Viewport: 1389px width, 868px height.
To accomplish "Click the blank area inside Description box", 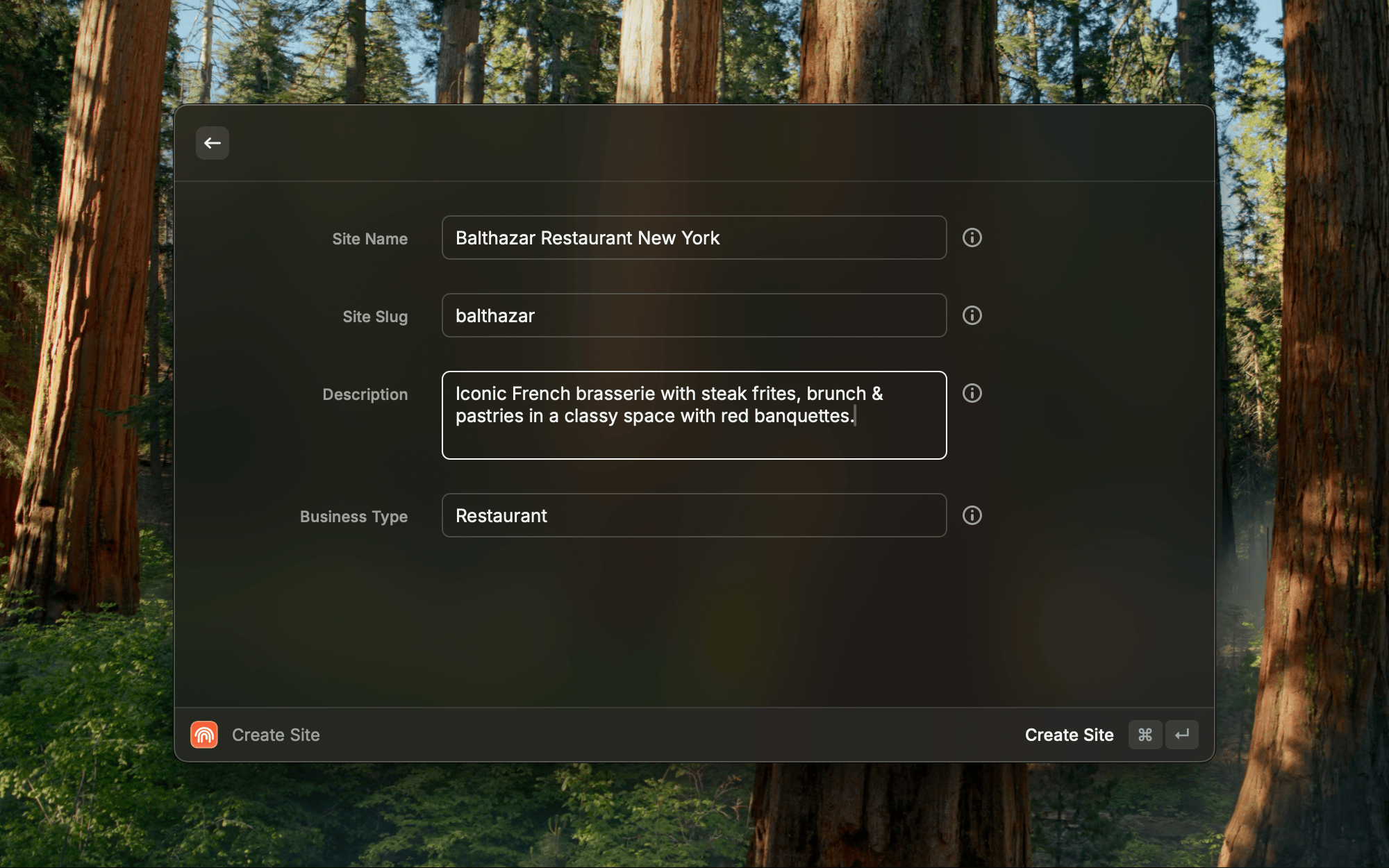I will tap(694, 442).
